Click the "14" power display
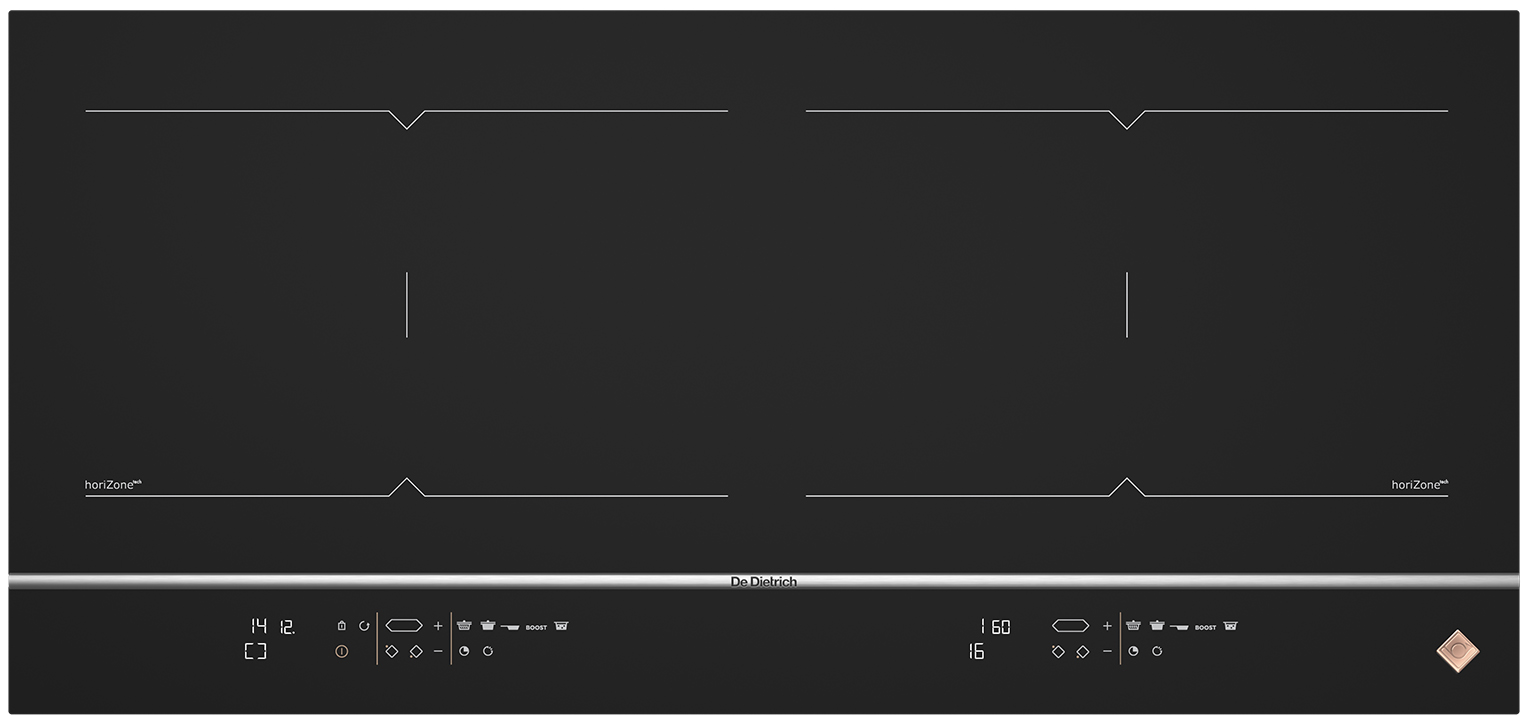1522x715 pixels. pos(259,626)
